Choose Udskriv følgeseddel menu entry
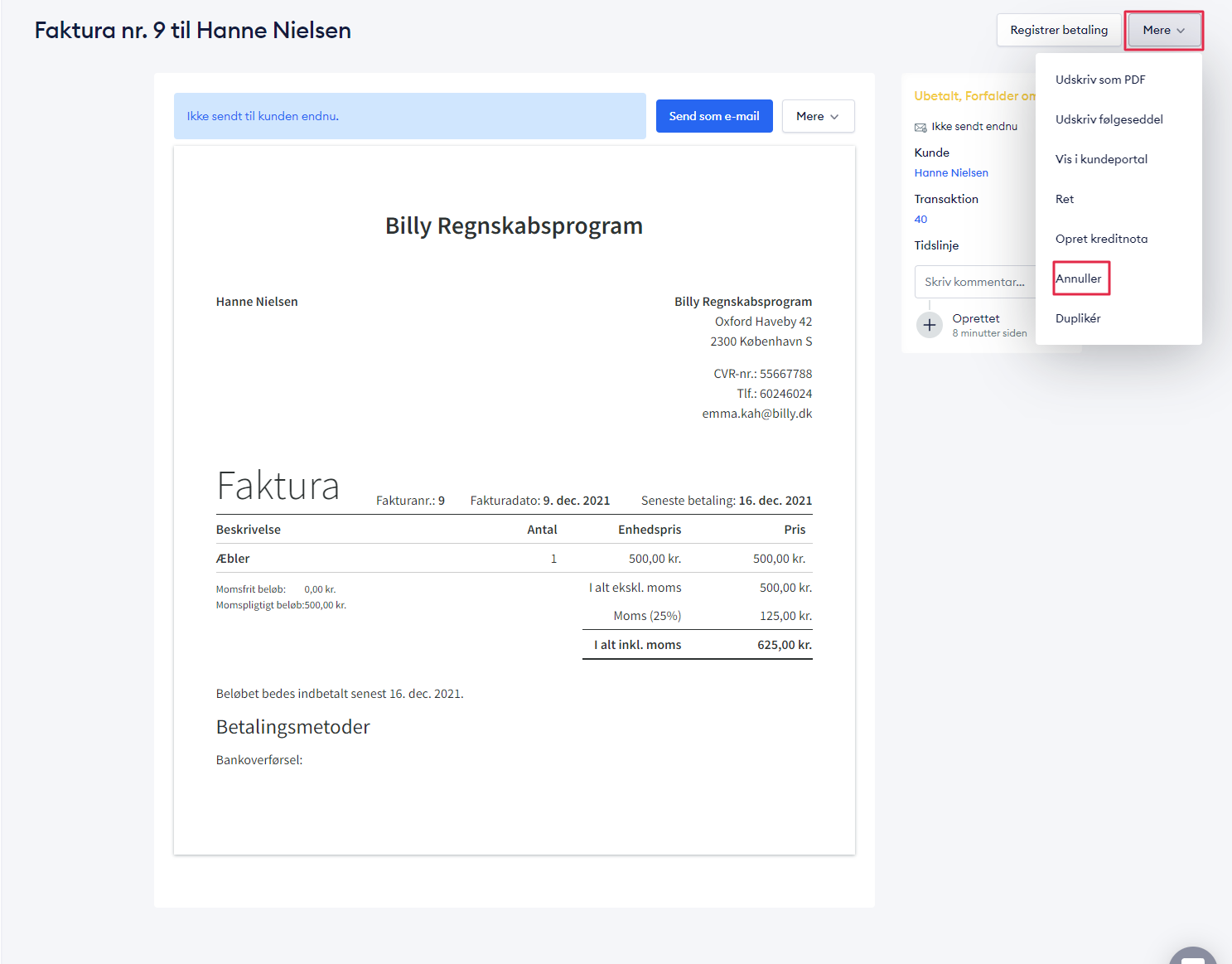Image resolution: width=1232 pixels, height=964 pixels. click(x=1109, y=119)
